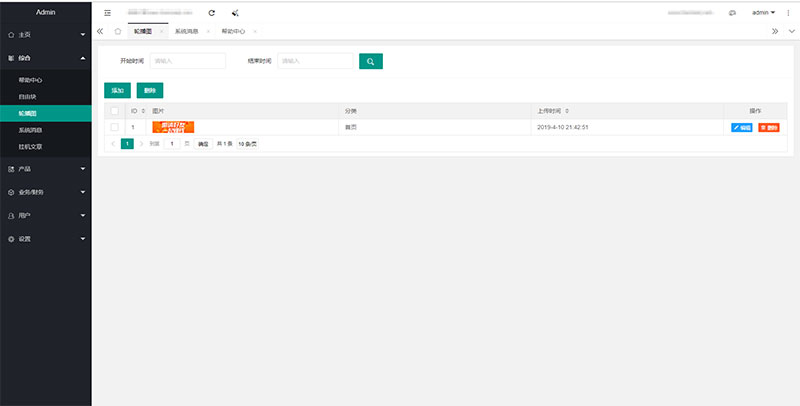Collapse the sidebar with the menu toggle icon
The image size is (800, 406).
[108, 13]
